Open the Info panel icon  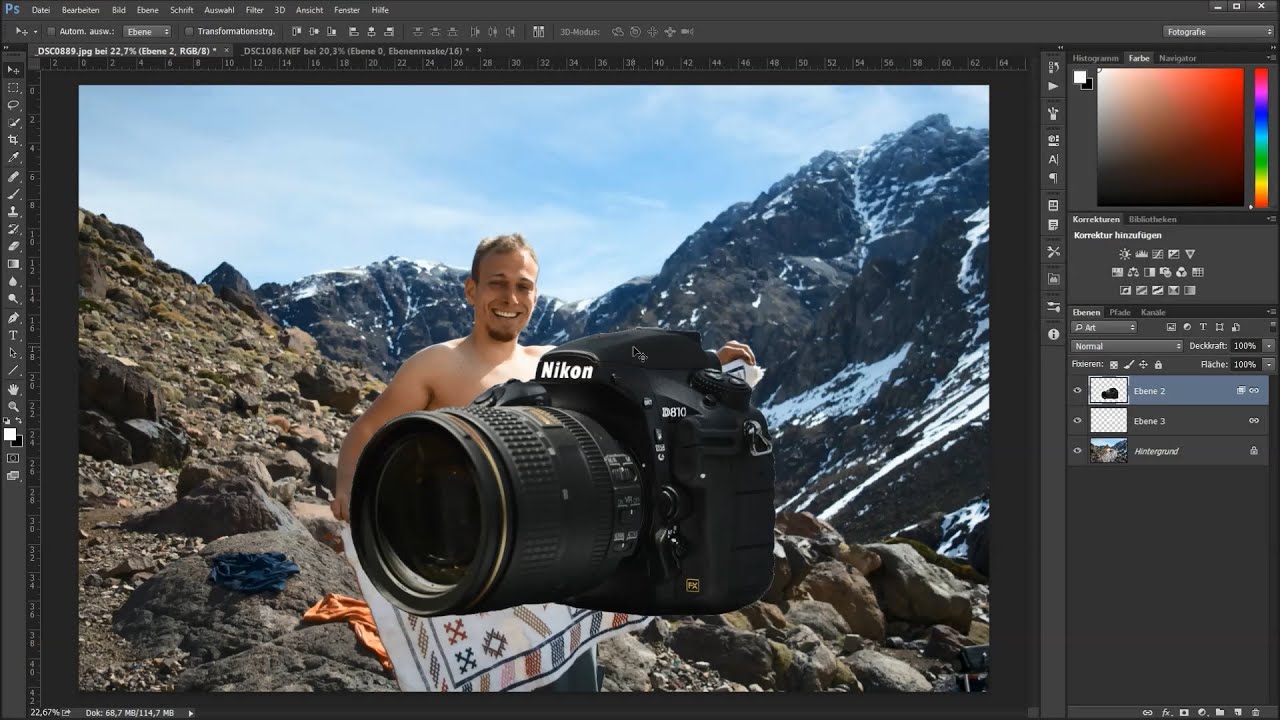pyautogui.click(x=1053, y=334)
